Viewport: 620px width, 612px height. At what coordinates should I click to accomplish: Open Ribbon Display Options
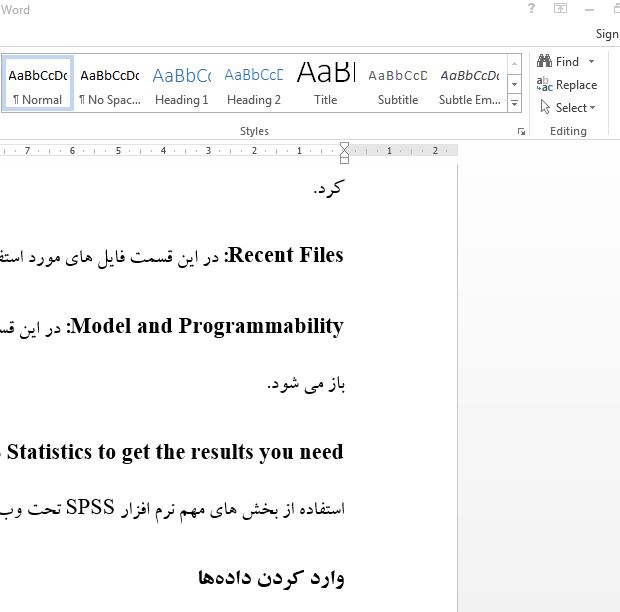560,8
